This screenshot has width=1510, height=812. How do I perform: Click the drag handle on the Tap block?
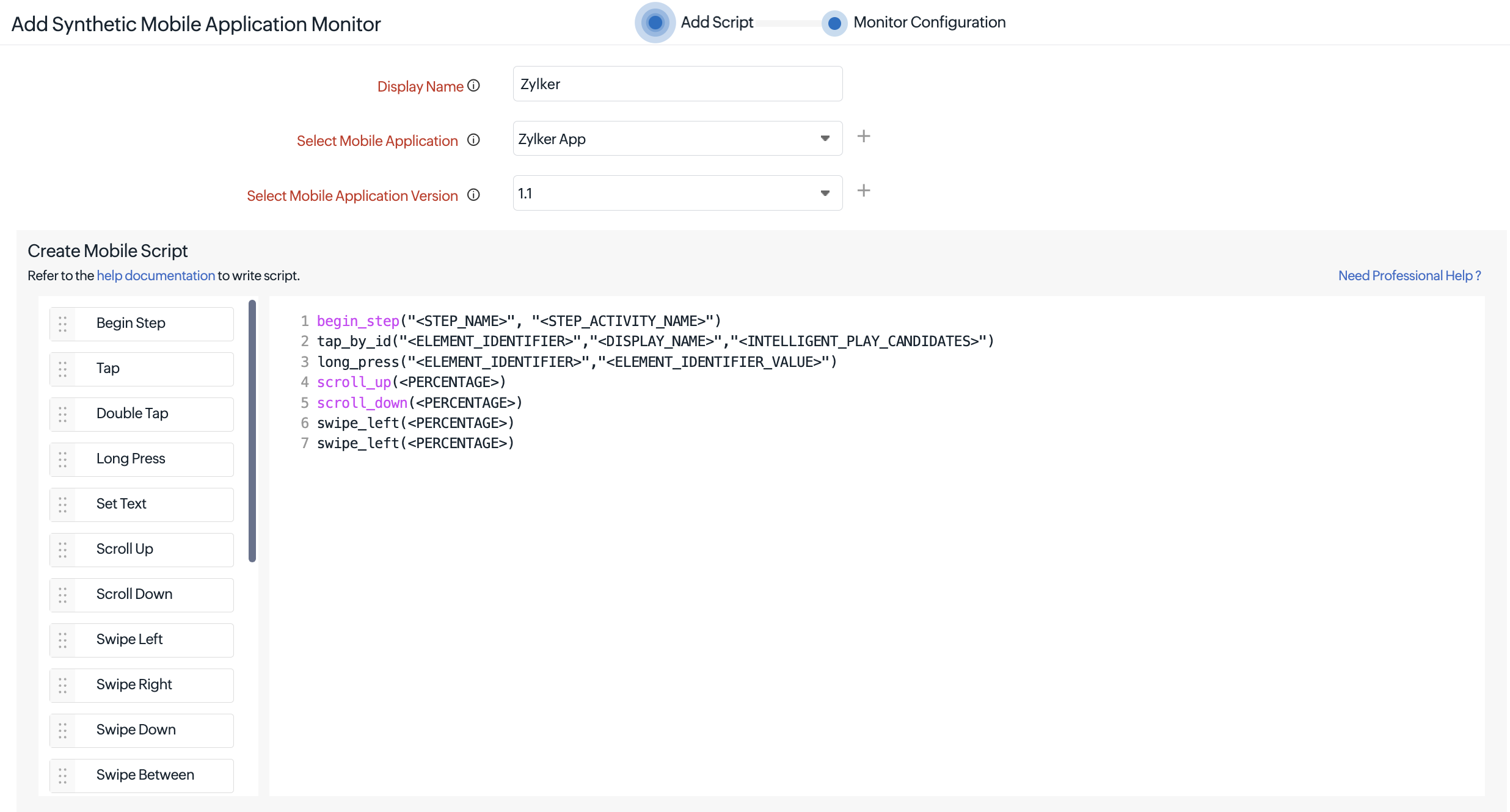coord(62,369)
